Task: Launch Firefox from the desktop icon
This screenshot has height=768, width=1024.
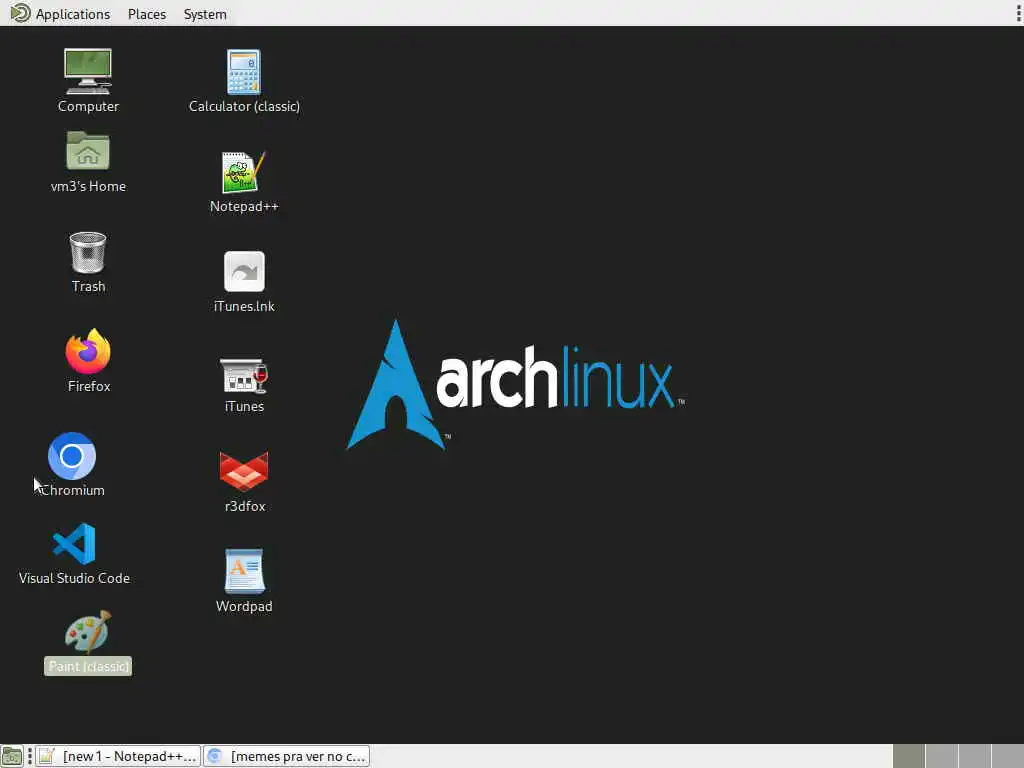Action: point(88,351)
